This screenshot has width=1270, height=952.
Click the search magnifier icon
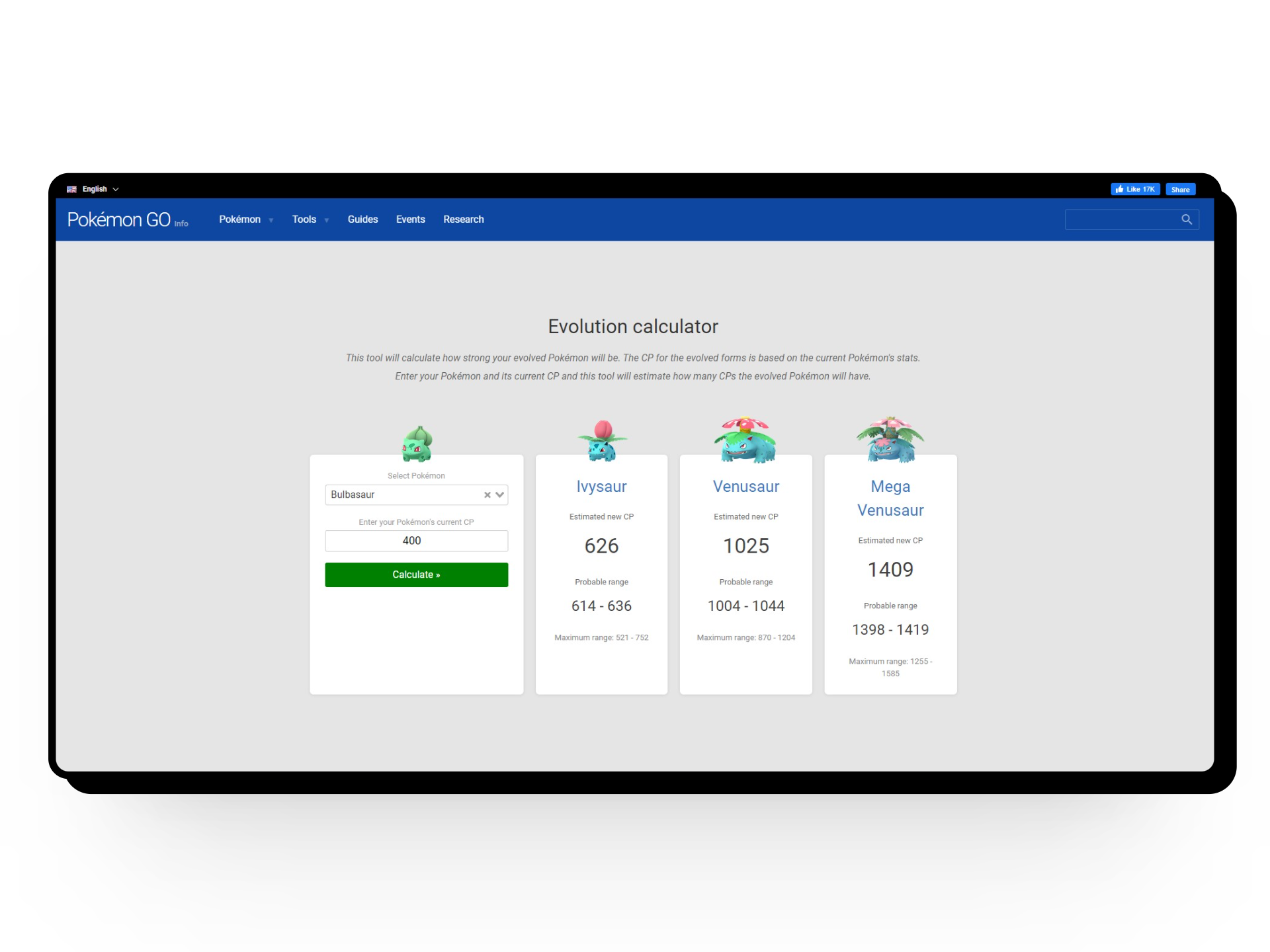point(1186,219)
